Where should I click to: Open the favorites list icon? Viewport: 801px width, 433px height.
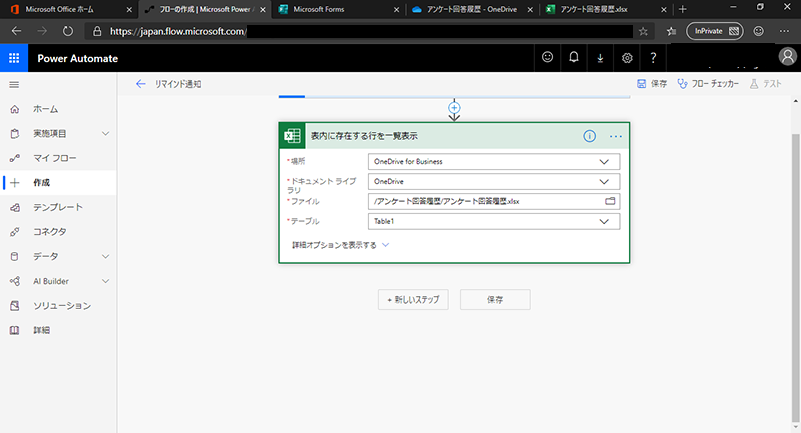click(x=671, y=32)
